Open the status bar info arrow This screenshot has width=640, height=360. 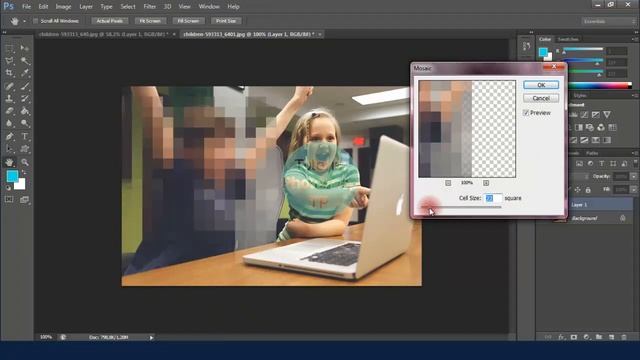tap(151, 338)
